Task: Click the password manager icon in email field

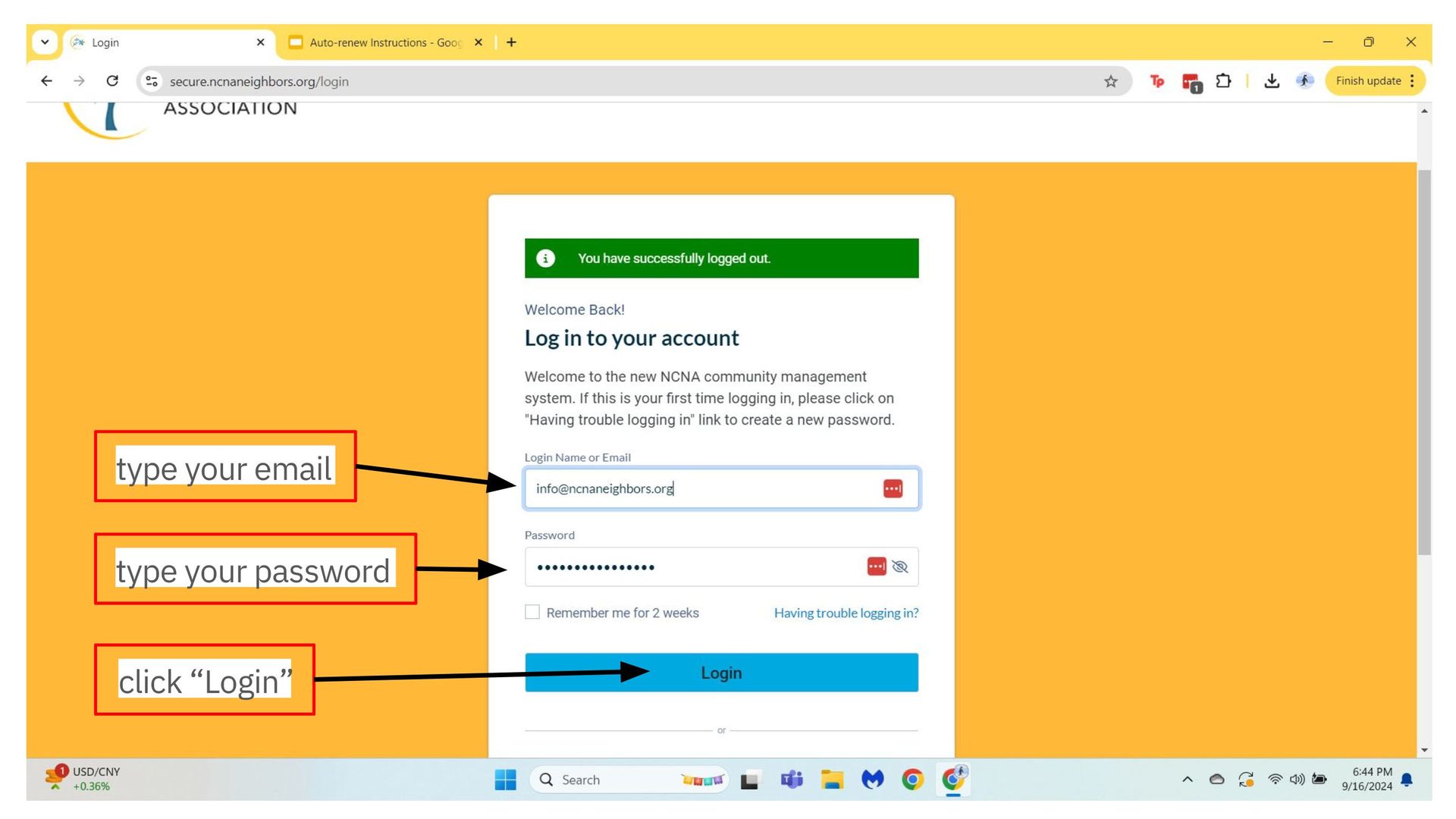Action: (893, 489)
